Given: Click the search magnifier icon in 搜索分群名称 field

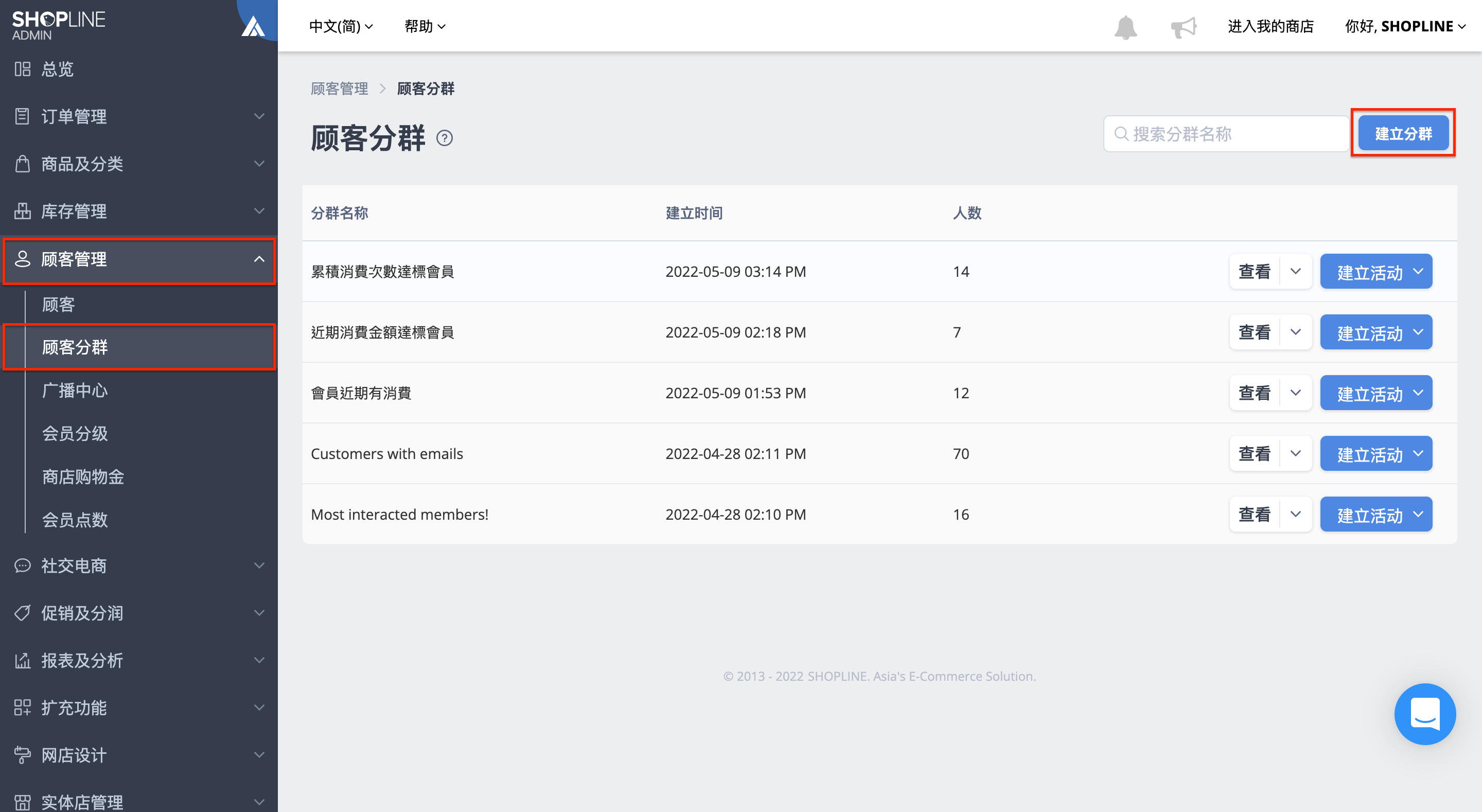Looking at the screenshot, I should pos(1121,134).
